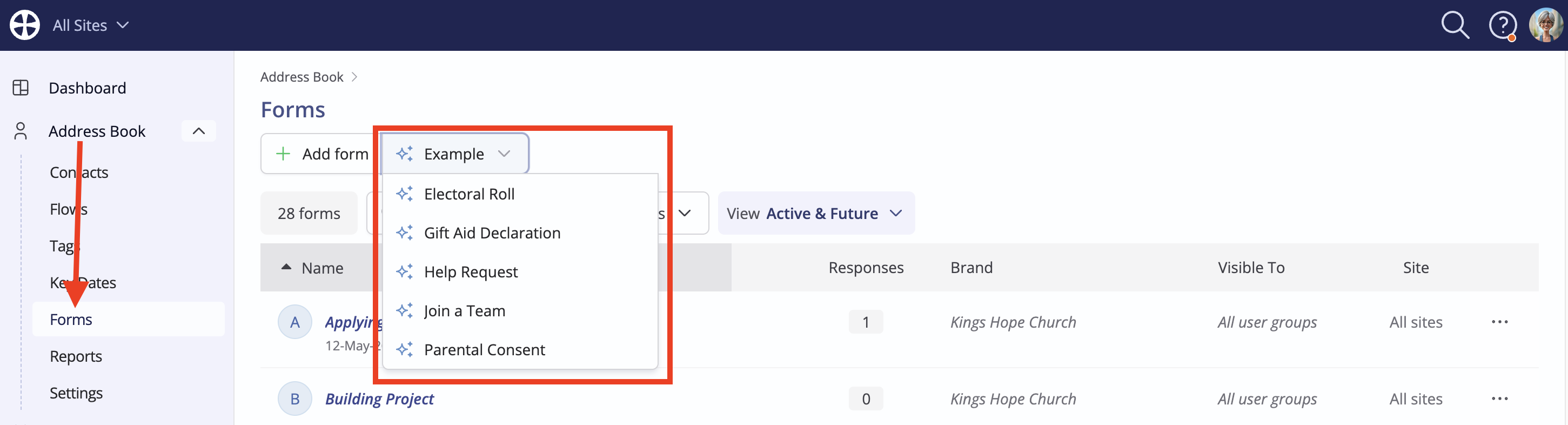Screen dimensions: 1568x425
Task: Open the three-dot menu for Building Project row
Action: (1500, 399)
